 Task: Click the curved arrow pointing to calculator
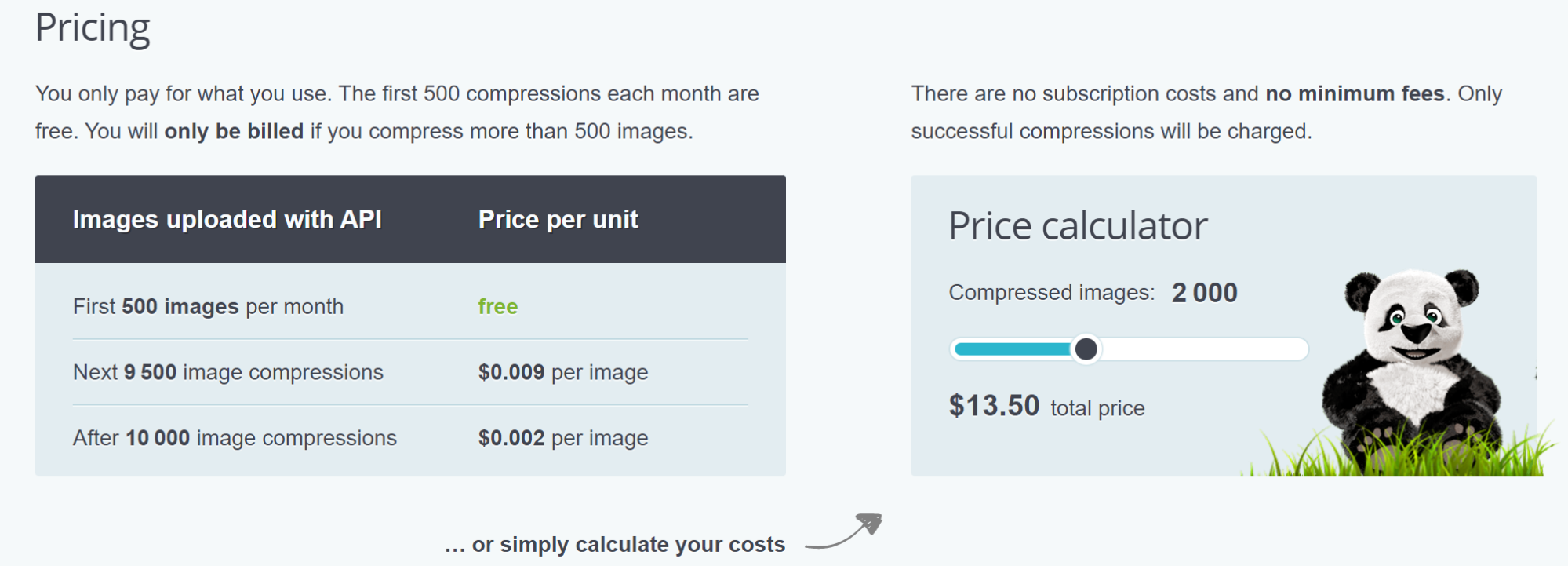pos(845,531)
